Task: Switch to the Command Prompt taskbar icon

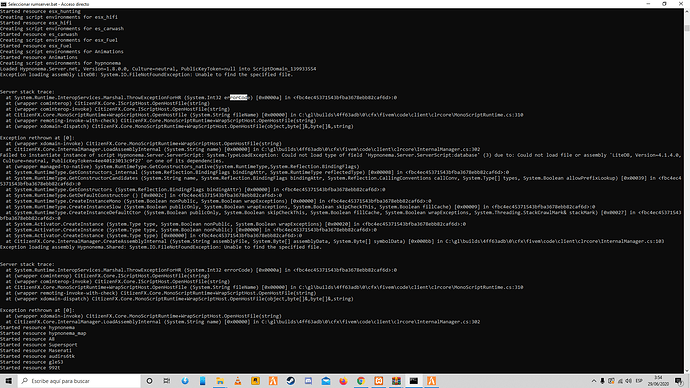Action: pyautogui.click(x=414, y=381)
